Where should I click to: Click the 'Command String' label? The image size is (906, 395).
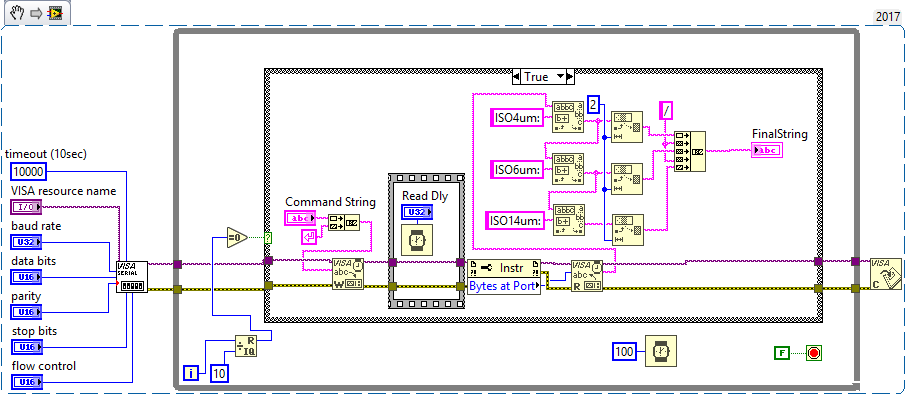pyautogui.click(x=331, y=202)
